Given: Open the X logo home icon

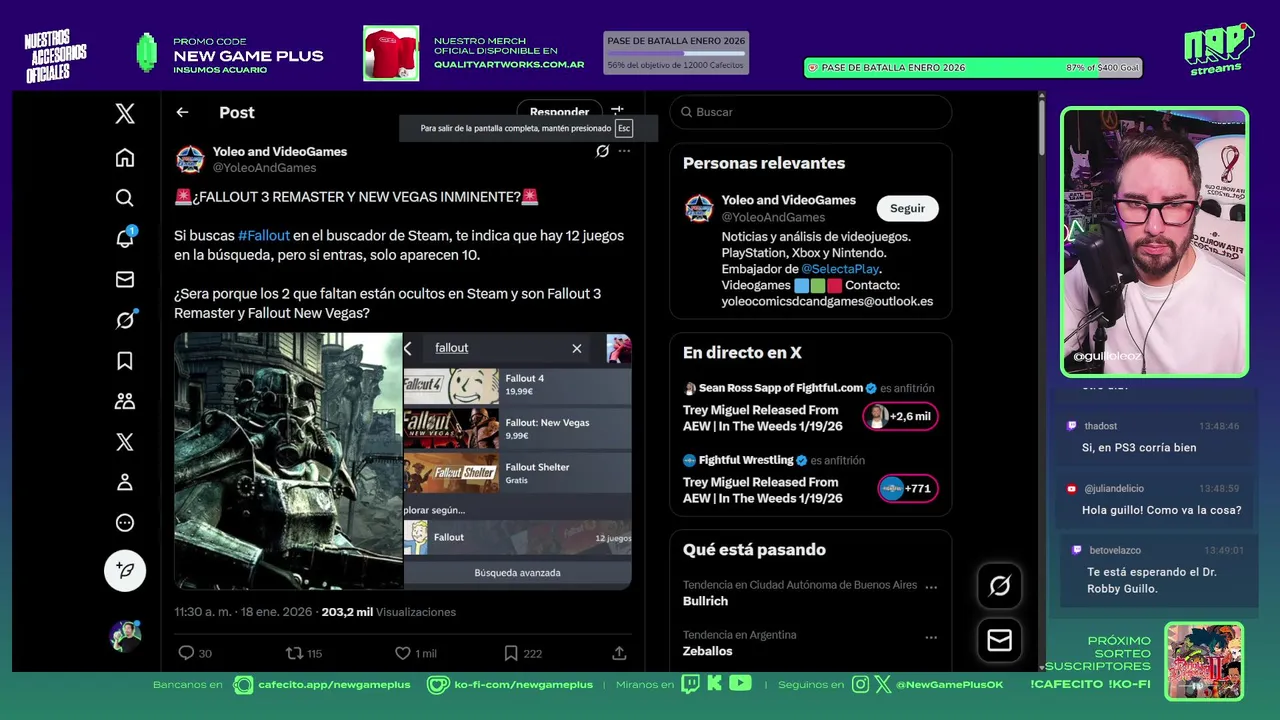Looking at the screenshot, I should coord(125,113).
